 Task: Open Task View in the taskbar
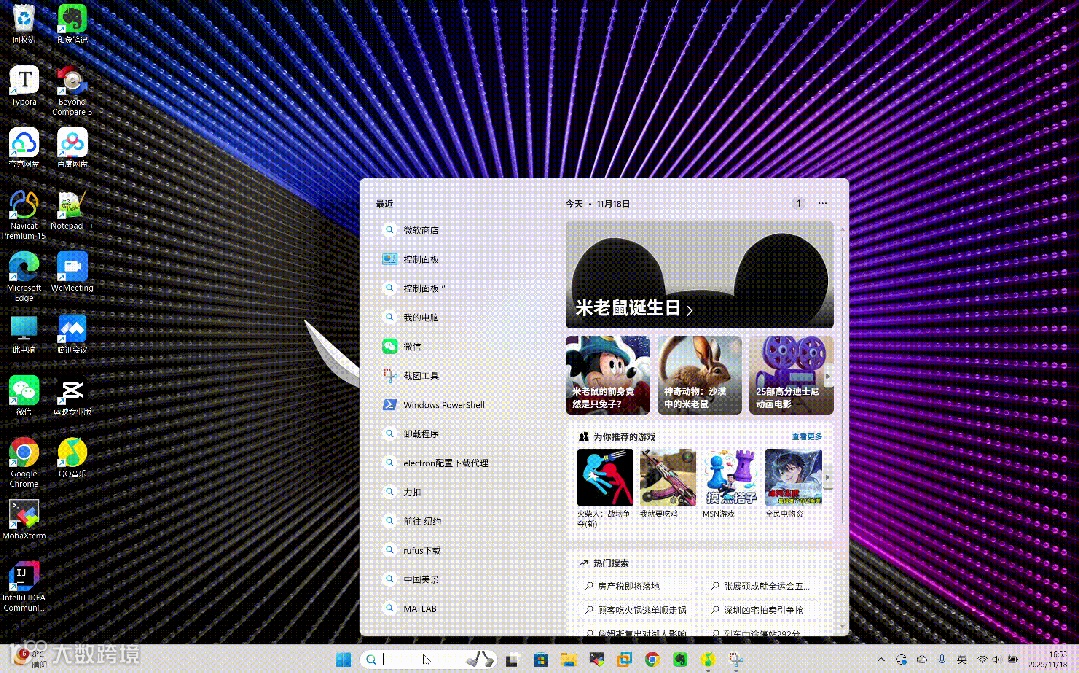pyautogui.click(x=512, y=660)
